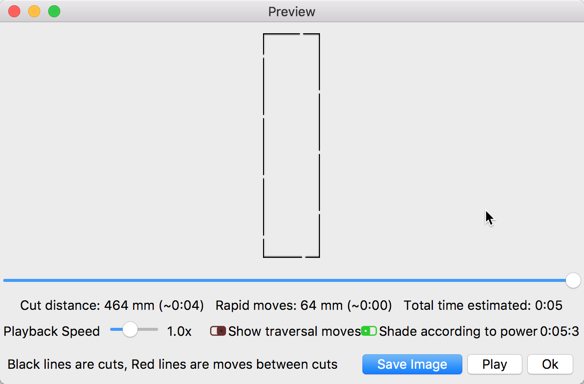584x384 pixels.
Task: Click the Playback Speed slider knob
Action: tap(130, 330)
